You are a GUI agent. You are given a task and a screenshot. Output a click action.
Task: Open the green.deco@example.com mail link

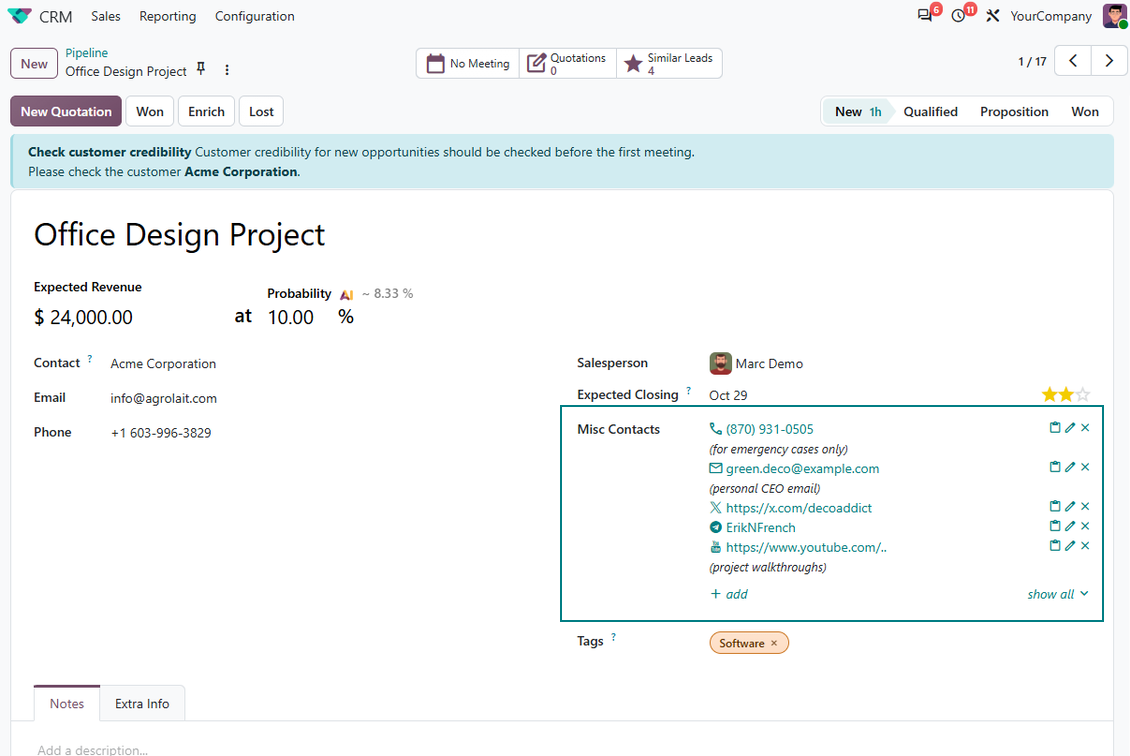click(x=802, y=468)
